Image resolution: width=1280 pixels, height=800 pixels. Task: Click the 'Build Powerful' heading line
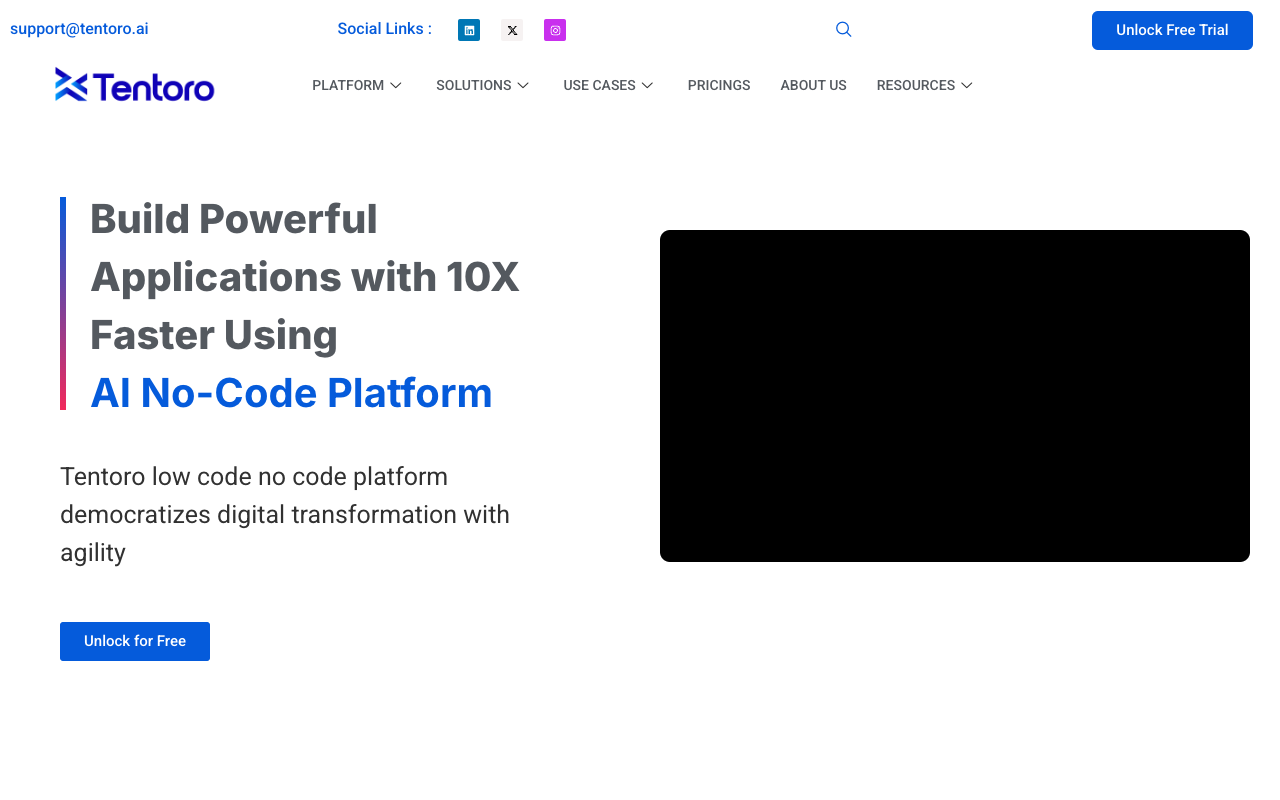(234, 219)
